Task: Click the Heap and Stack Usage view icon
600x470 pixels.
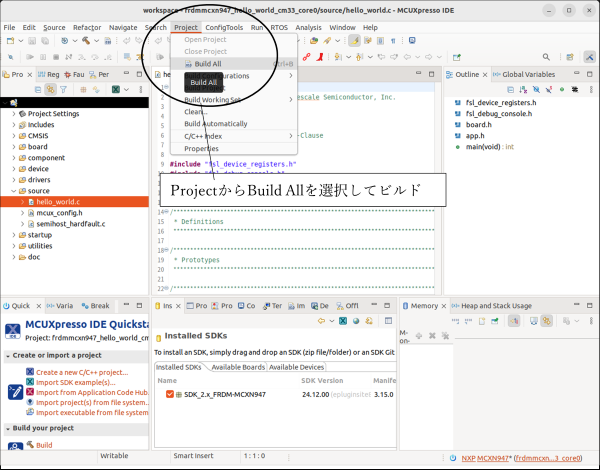Action: pyautogui.click(x=457, y=305)
